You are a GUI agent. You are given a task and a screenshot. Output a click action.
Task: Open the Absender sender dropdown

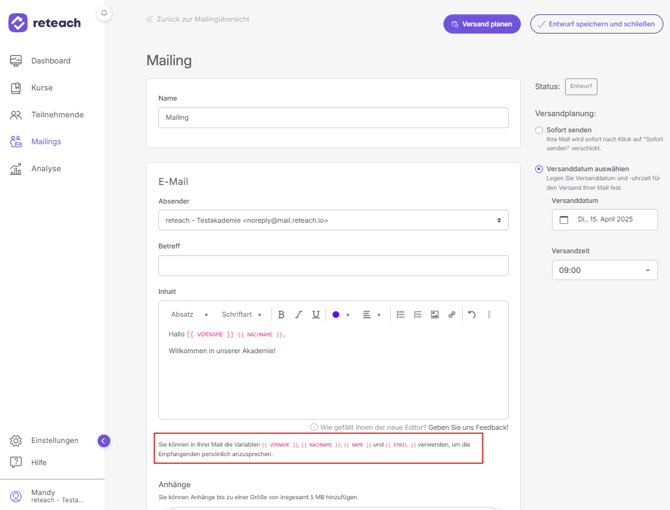[x=333, y=220]
